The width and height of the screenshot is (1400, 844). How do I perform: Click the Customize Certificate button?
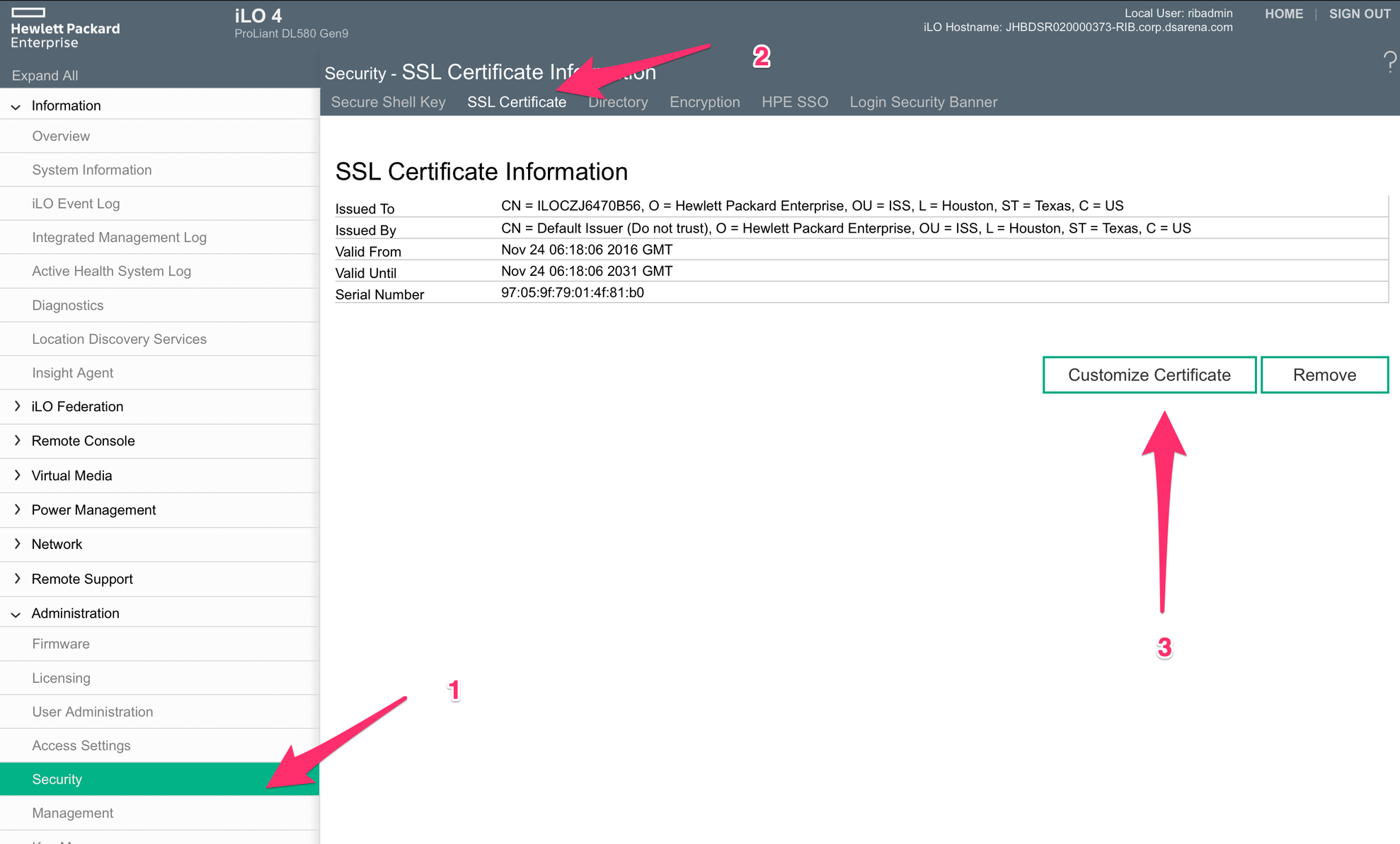tap(1149, 375)
